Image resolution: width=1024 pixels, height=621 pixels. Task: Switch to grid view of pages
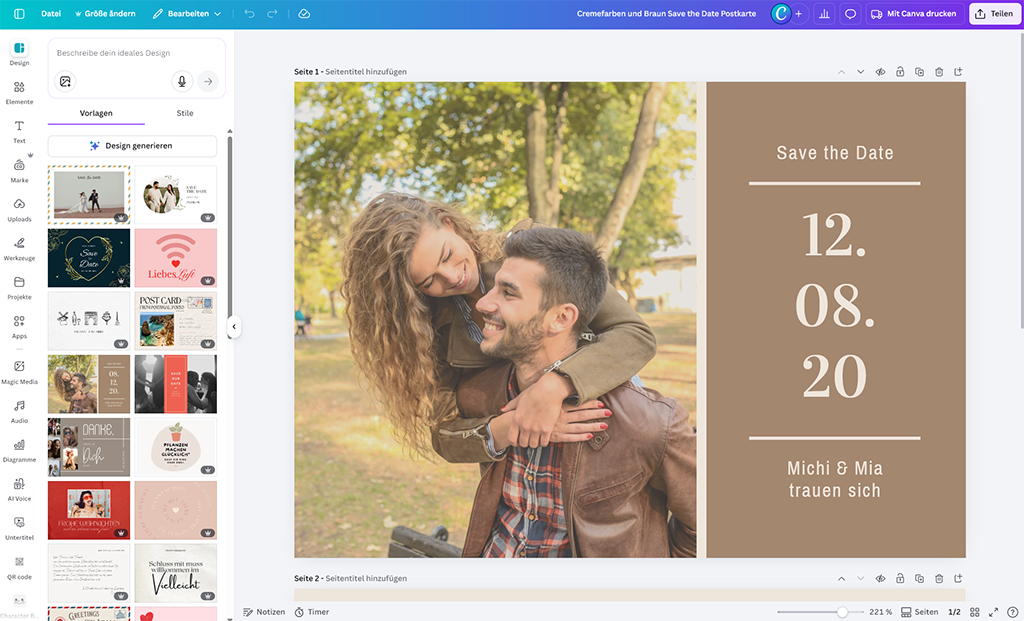point(974,612)
